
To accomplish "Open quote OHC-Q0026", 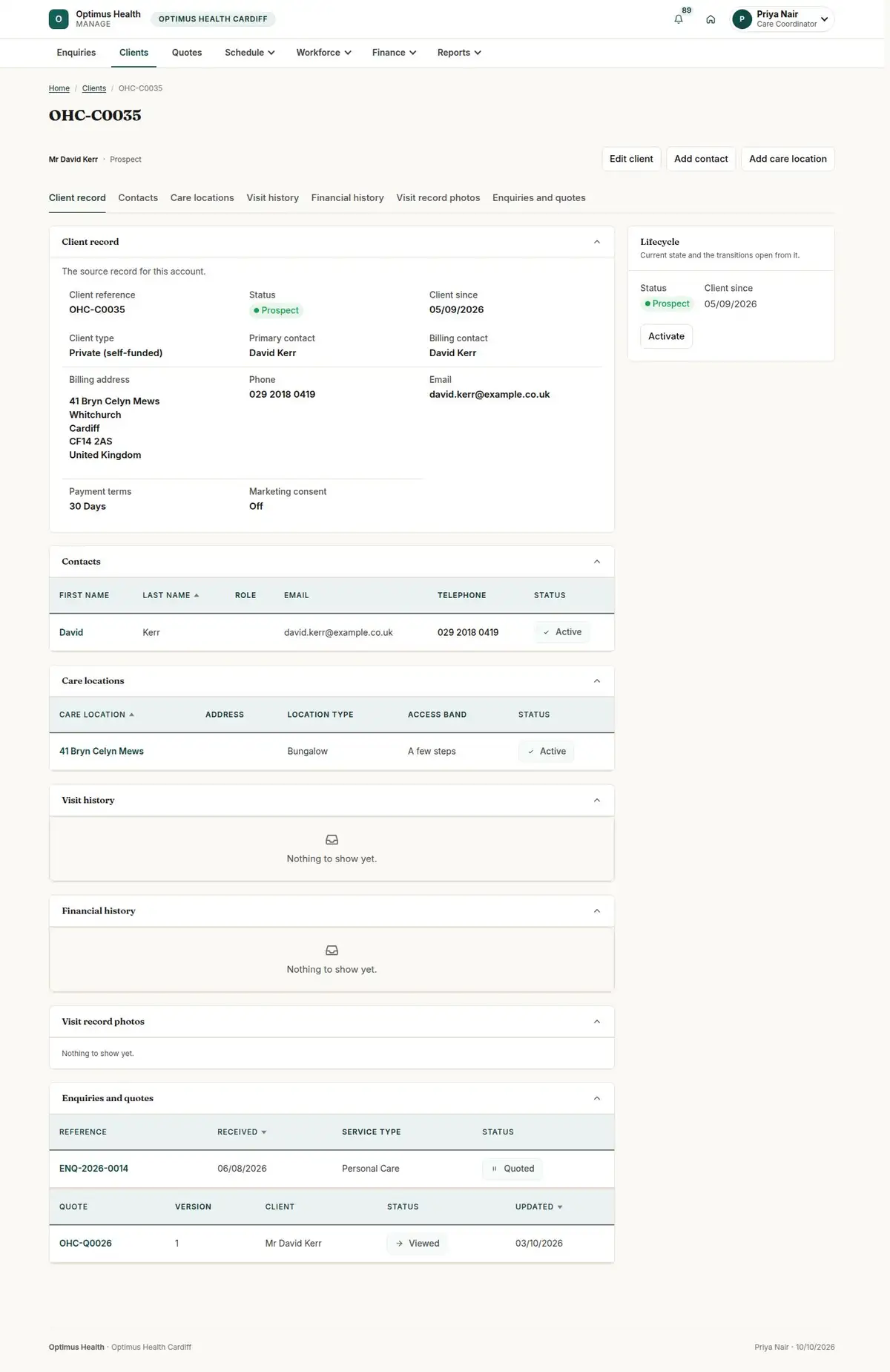I will point(85,1244).
